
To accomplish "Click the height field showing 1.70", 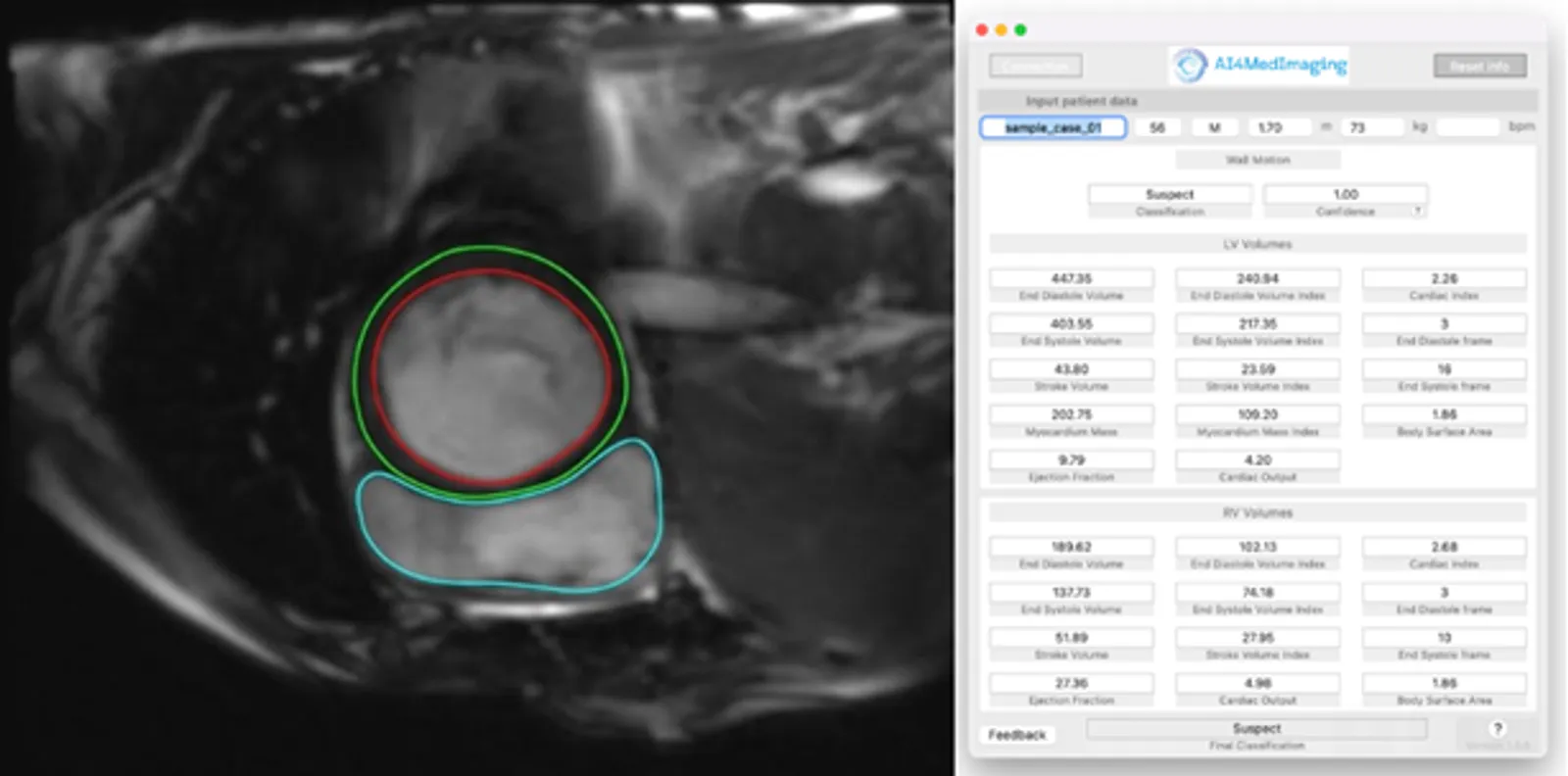I will click(x=1279, y=127).
